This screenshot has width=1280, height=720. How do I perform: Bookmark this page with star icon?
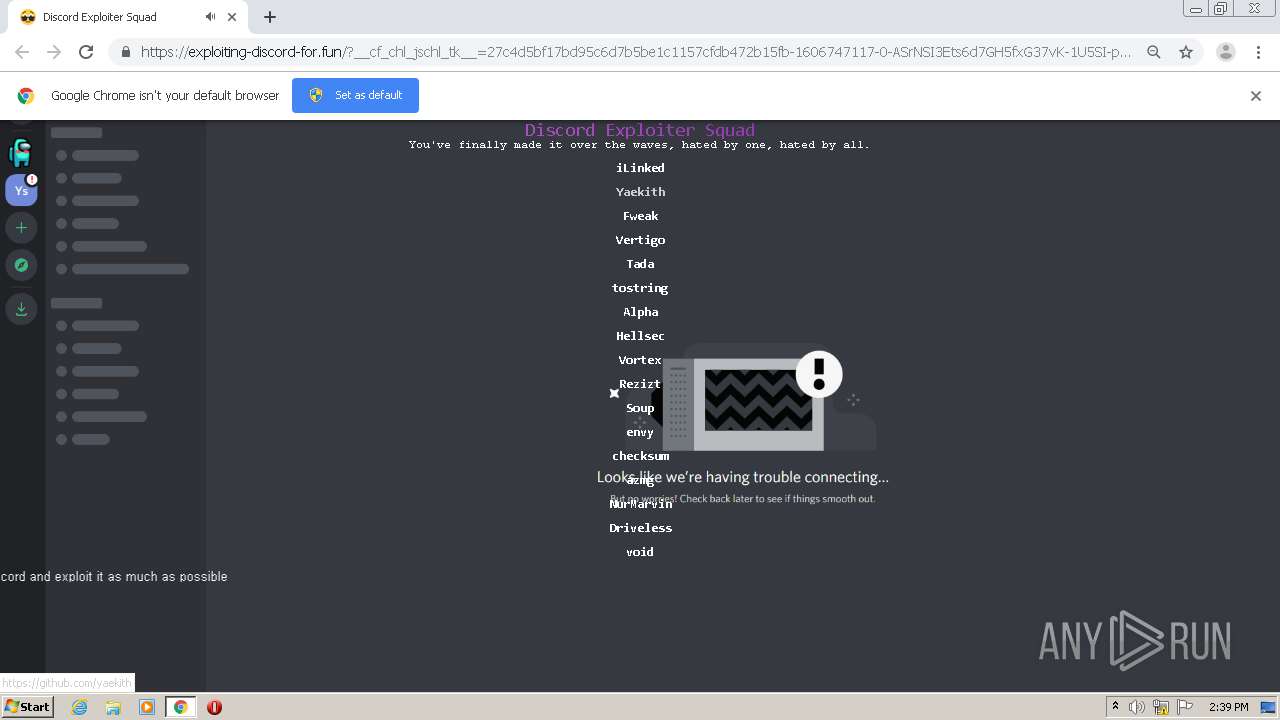coord(1186,52)
